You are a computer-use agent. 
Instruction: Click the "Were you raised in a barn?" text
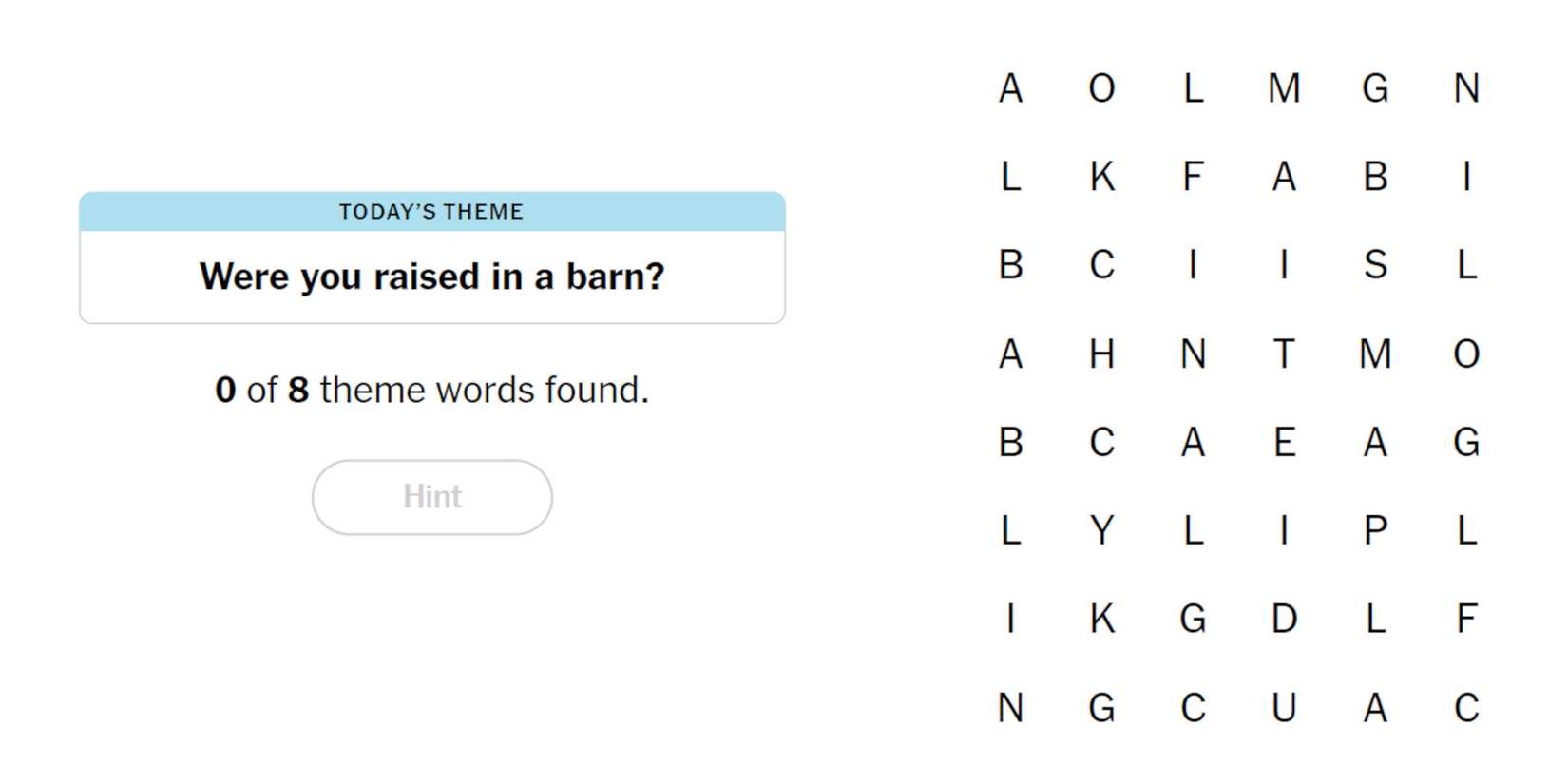431,277
